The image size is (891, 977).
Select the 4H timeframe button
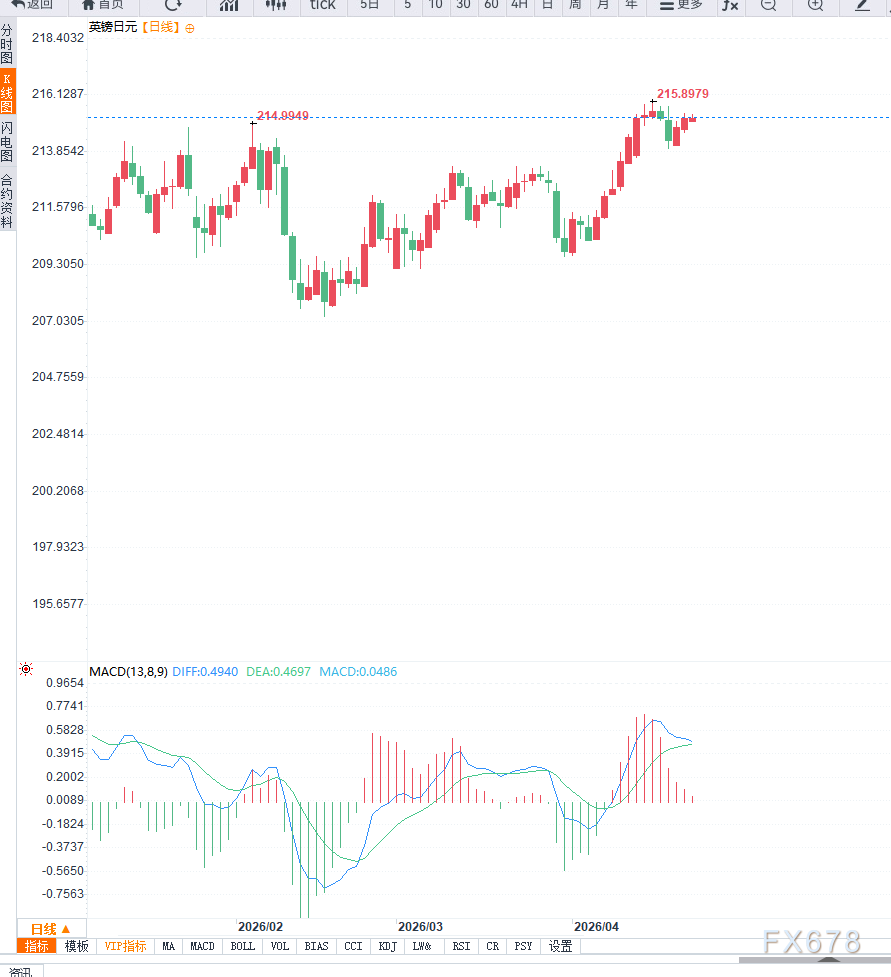(x=519, y=5)
